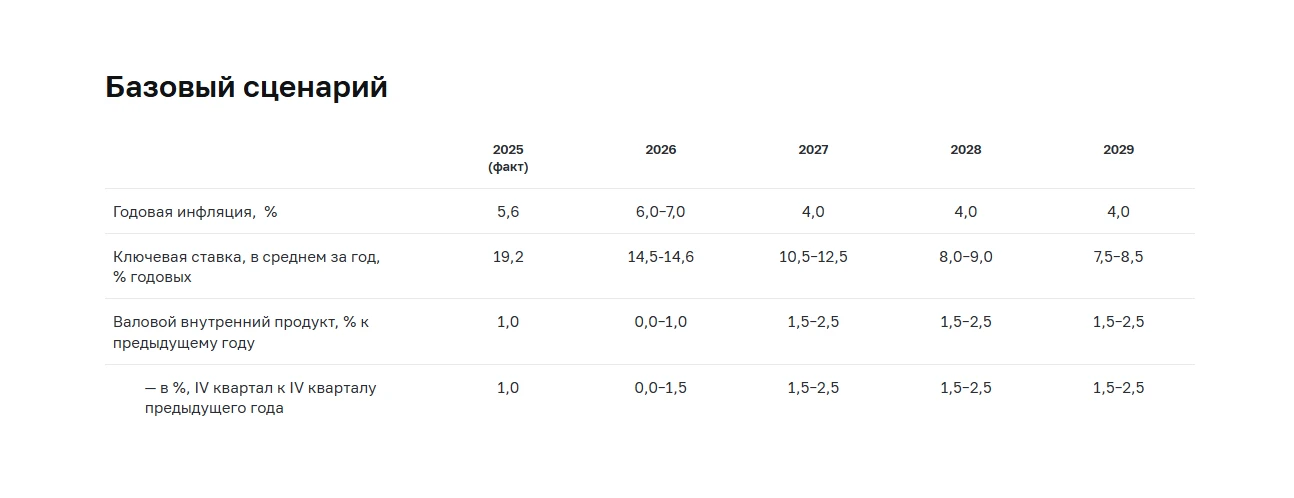Click the "Базовый сценарий" heading

tap(246, 88)
